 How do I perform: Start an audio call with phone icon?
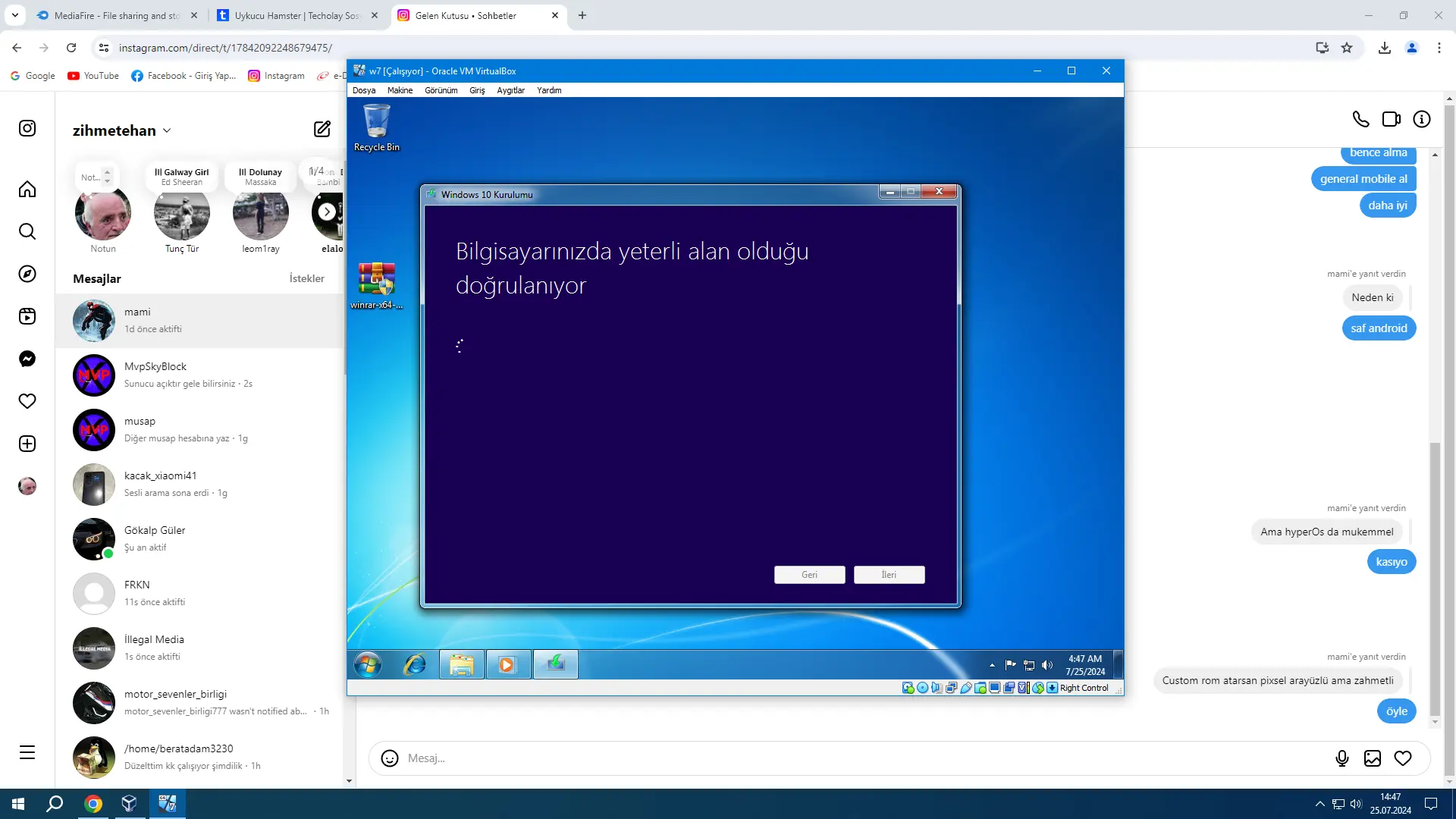pyautogui.click(x=1361, y=119)
